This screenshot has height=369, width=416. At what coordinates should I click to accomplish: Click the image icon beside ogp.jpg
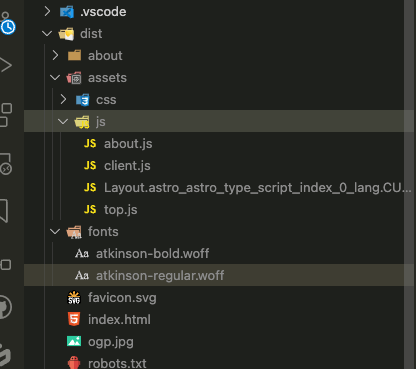click(x=74, y=341)
